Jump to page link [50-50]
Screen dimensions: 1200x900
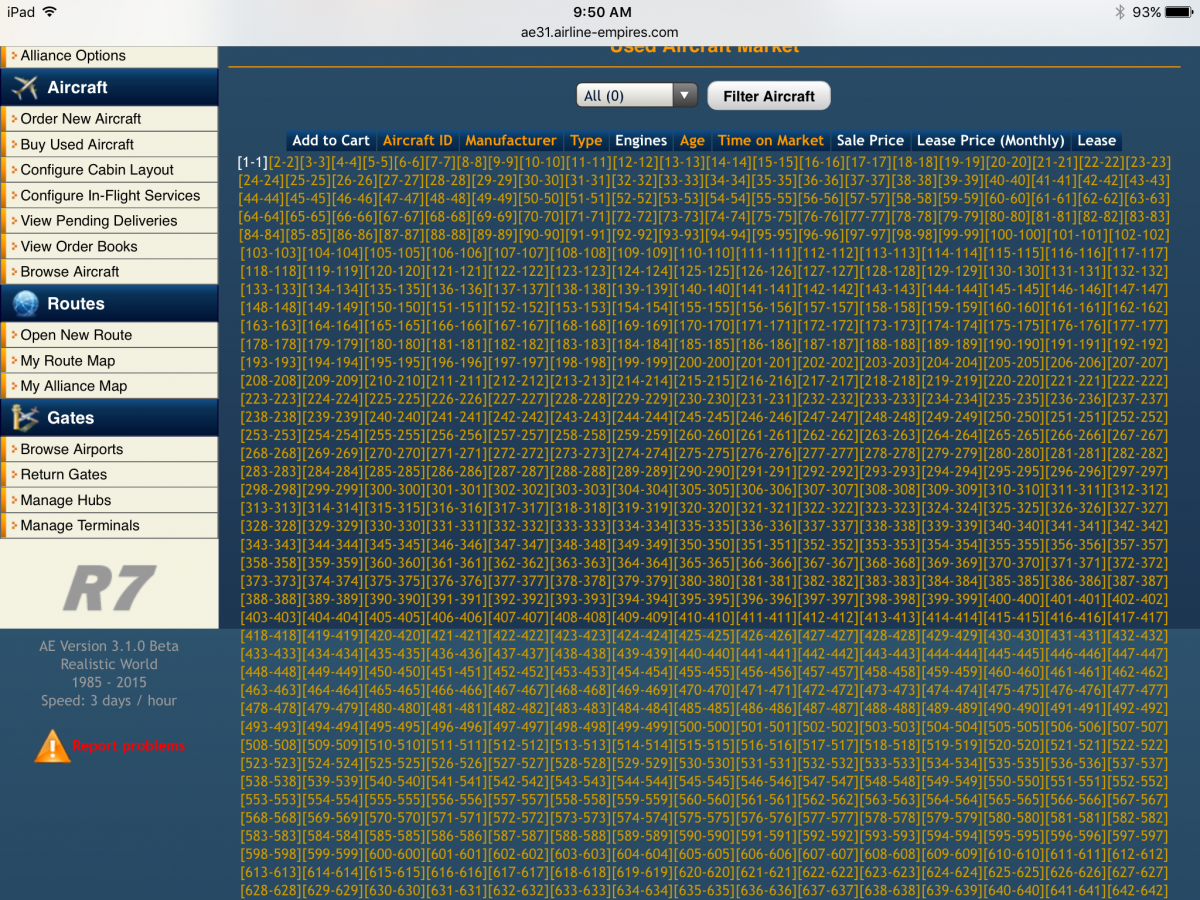point(542,199)
